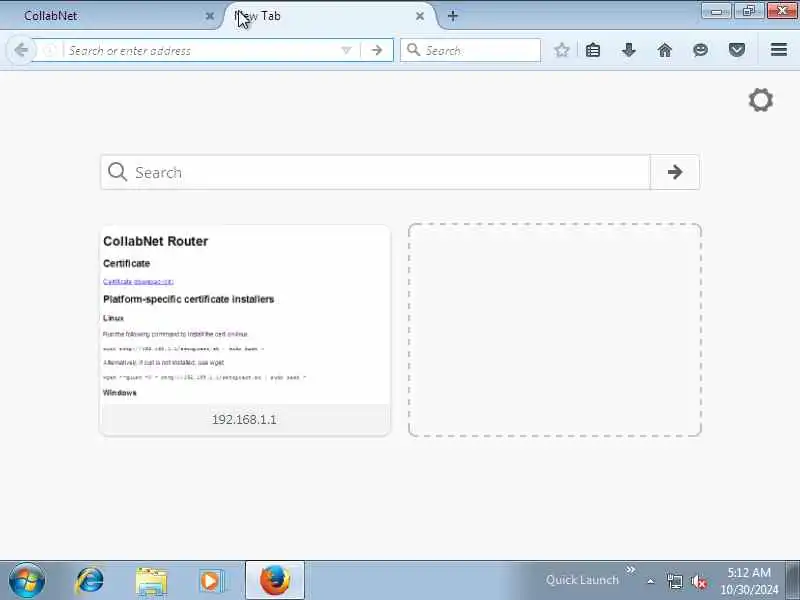Open the Downloads arrow icon
Image resolution: width=800 pixels, height=600 pixels.
click(x=629, y=50)
